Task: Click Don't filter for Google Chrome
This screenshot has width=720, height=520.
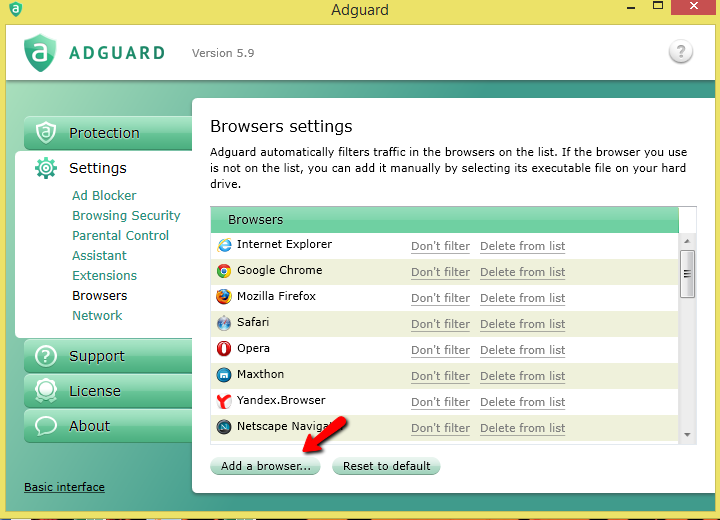Action: coord(440,272)
